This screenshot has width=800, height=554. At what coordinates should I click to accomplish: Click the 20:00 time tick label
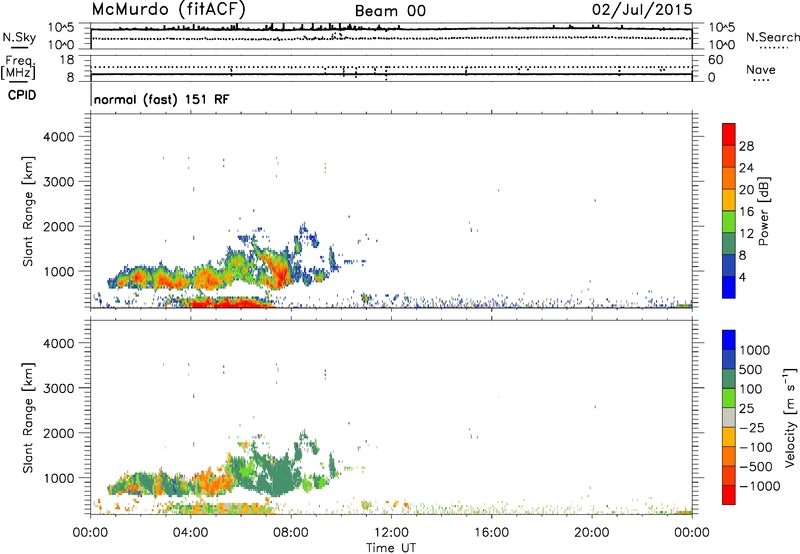[592, 533]
